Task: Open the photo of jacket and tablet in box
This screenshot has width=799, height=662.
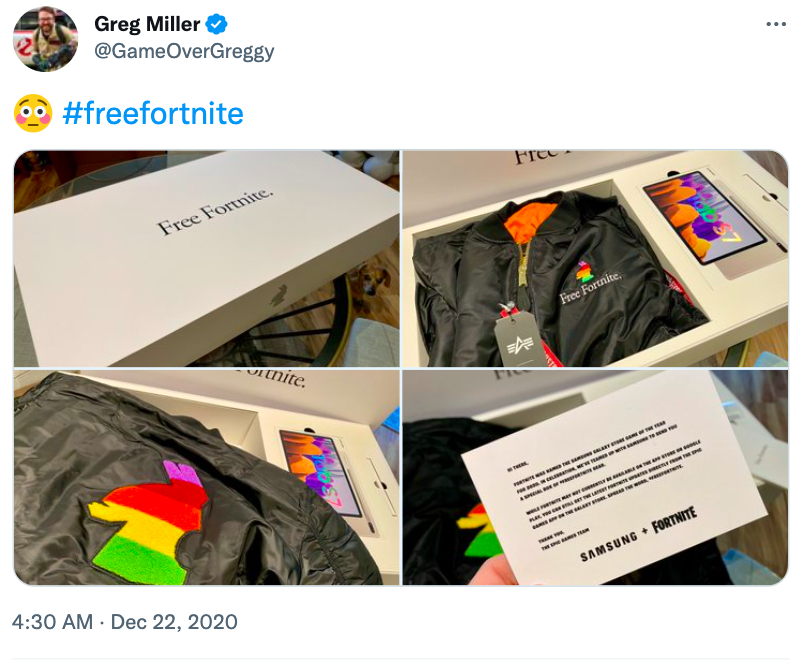Action: coord(595,258)
